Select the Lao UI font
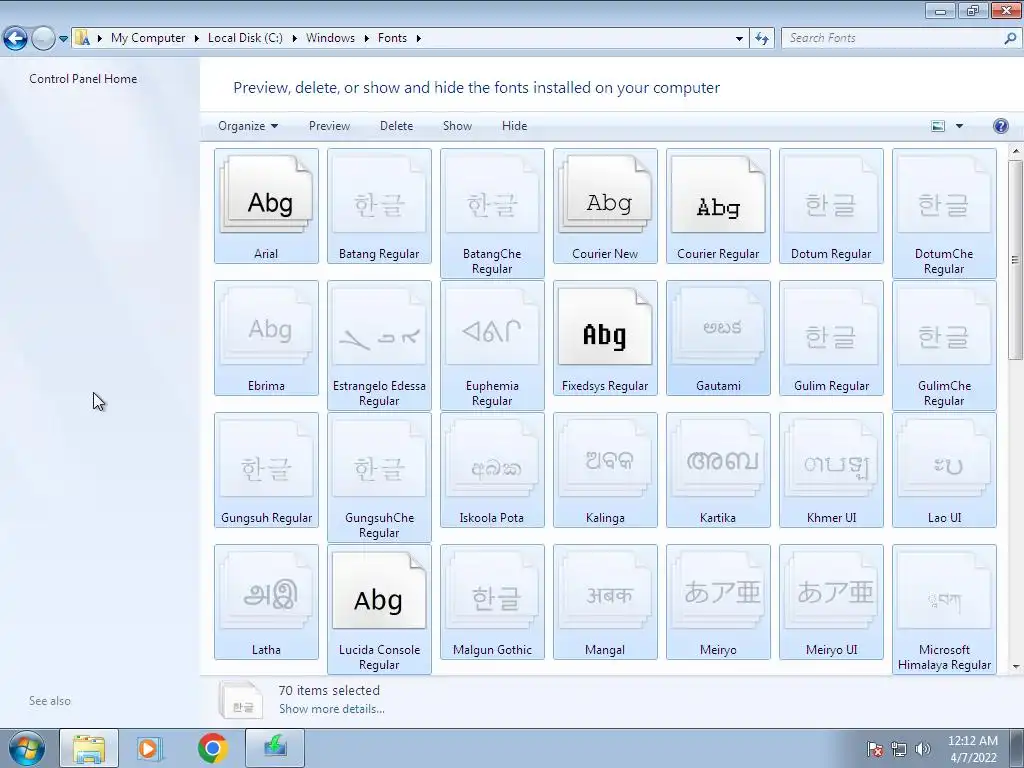1024x768 pixels. tap(944, 470)
